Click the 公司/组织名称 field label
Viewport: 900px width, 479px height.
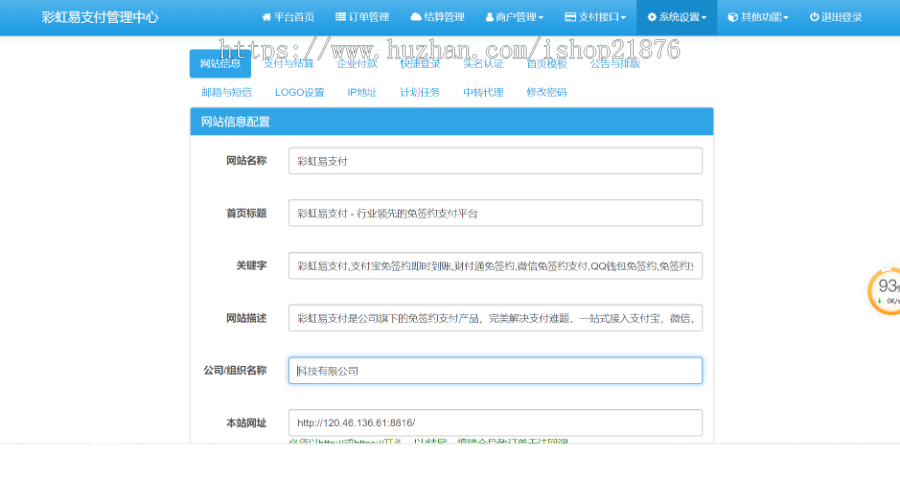[235, 370]
